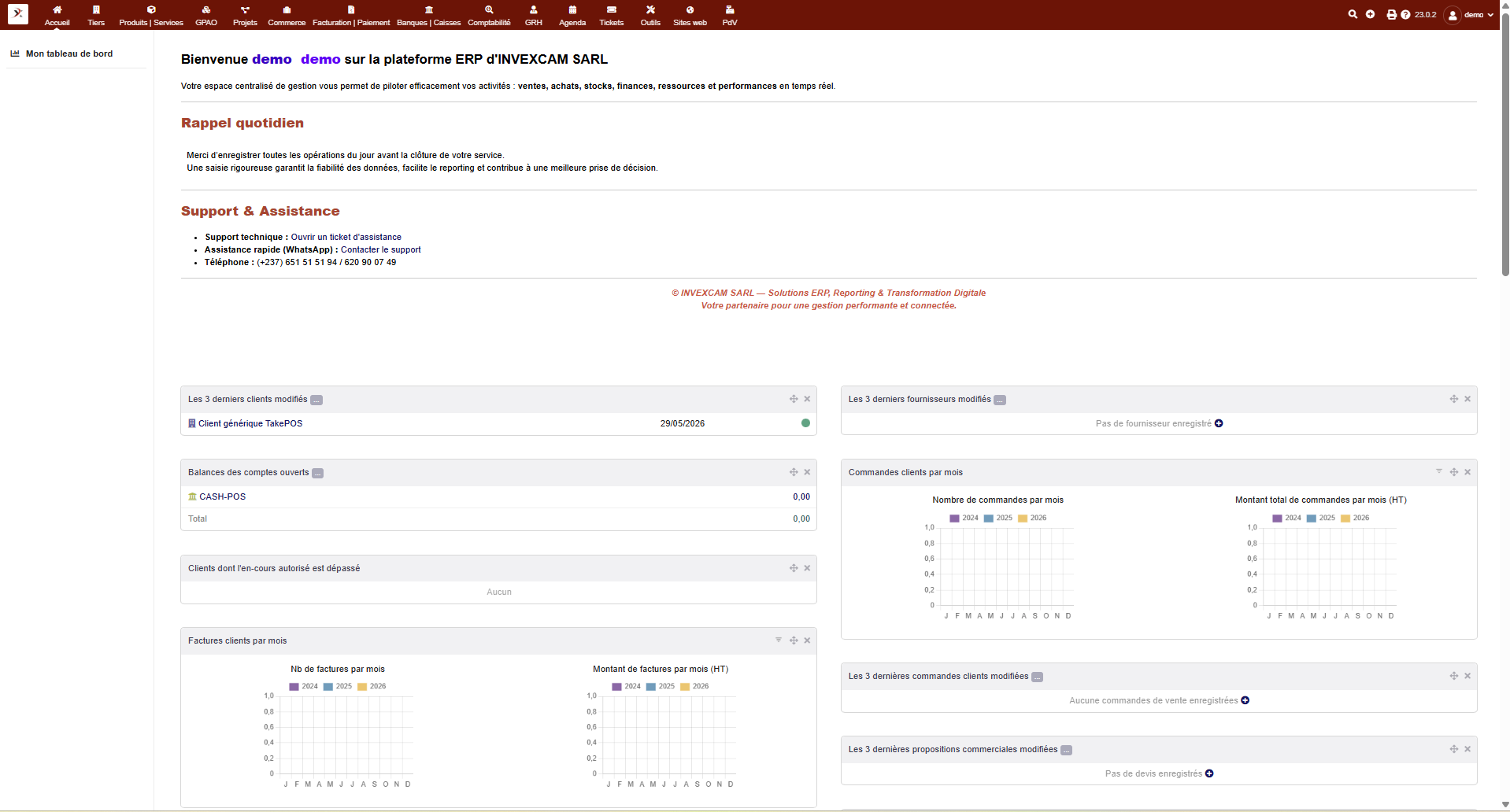Expand the demo user dropdown arrow
Screen dimensions: 1510x812
tap(1490, 15)
